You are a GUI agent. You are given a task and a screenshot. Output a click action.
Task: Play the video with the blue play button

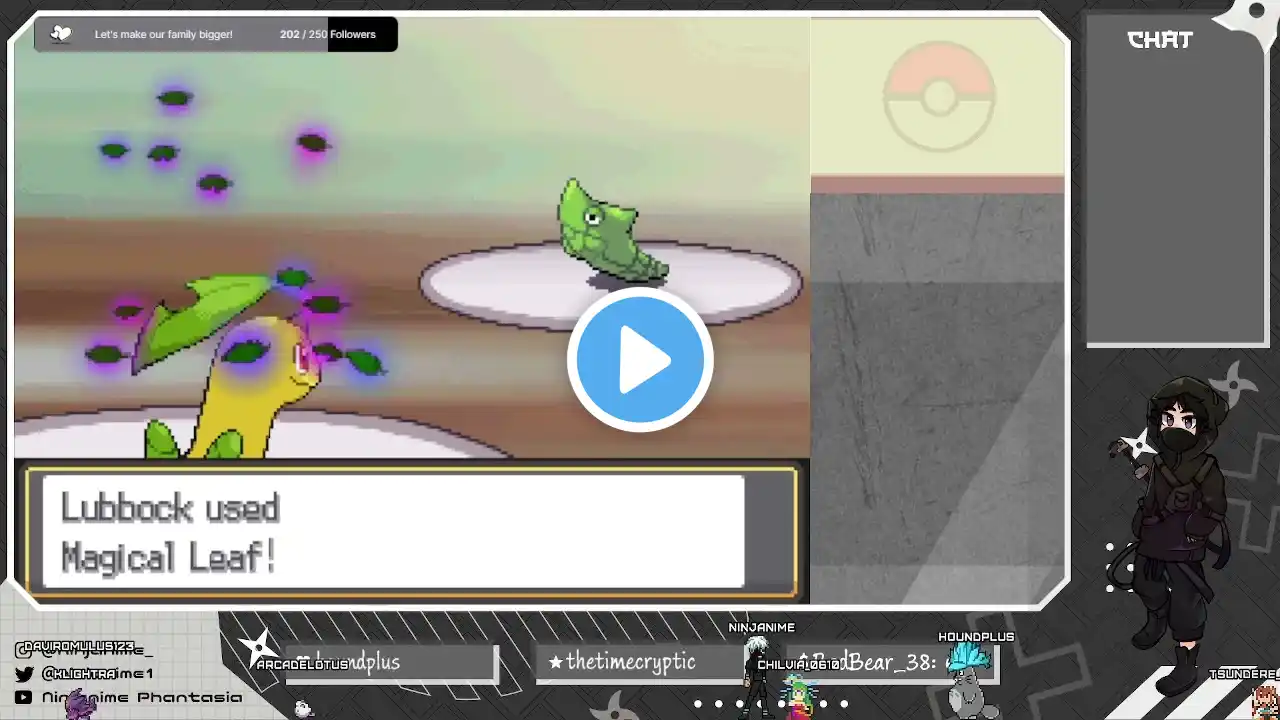(x=640, y=360)
